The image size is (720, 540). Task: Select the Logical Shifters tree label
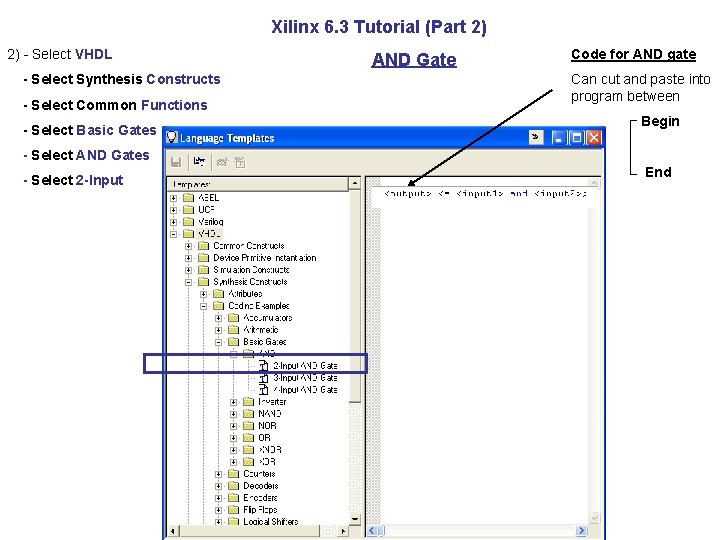coord(271,522)
